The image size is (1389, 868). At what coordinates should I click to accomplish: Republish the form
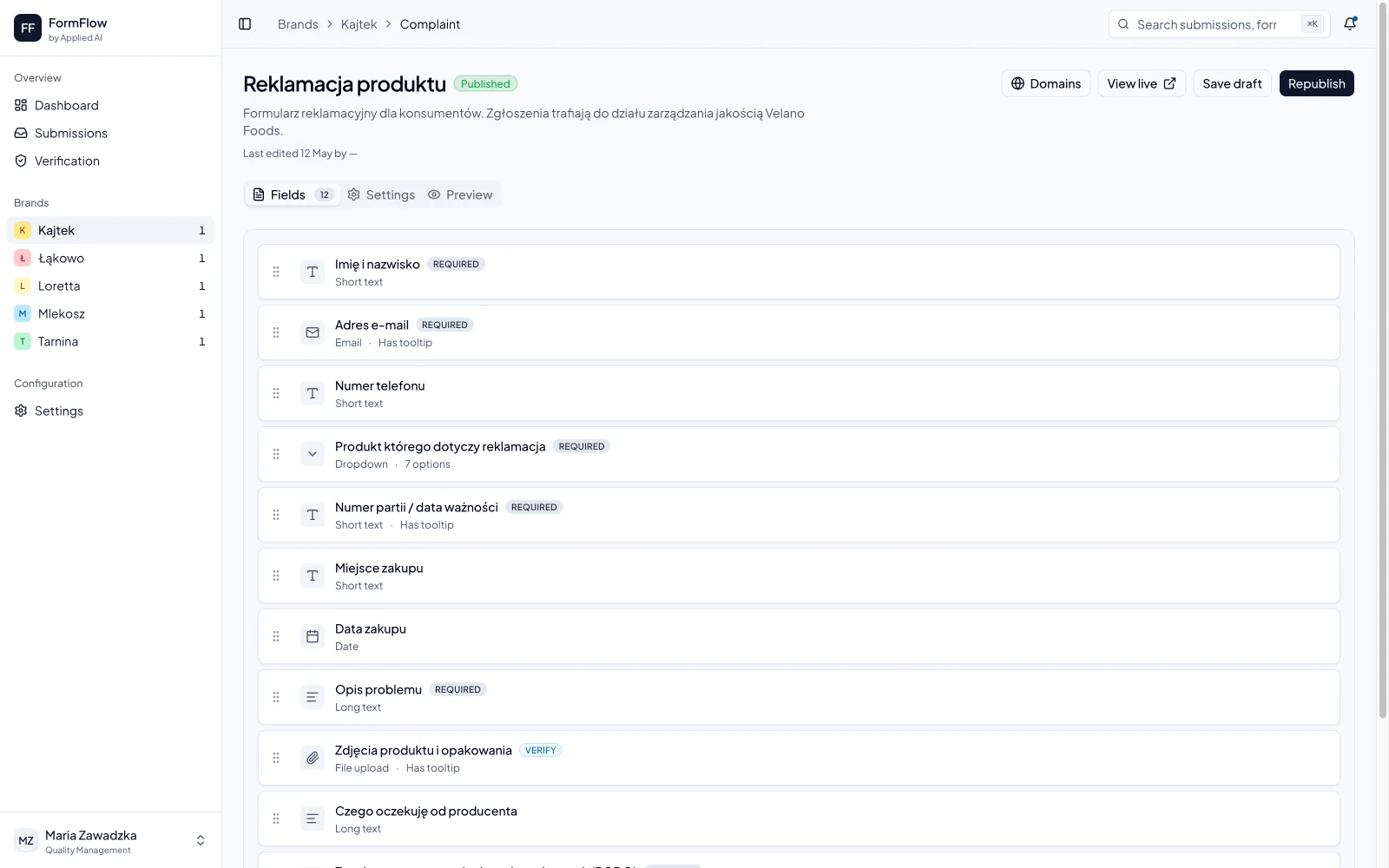1316,83
